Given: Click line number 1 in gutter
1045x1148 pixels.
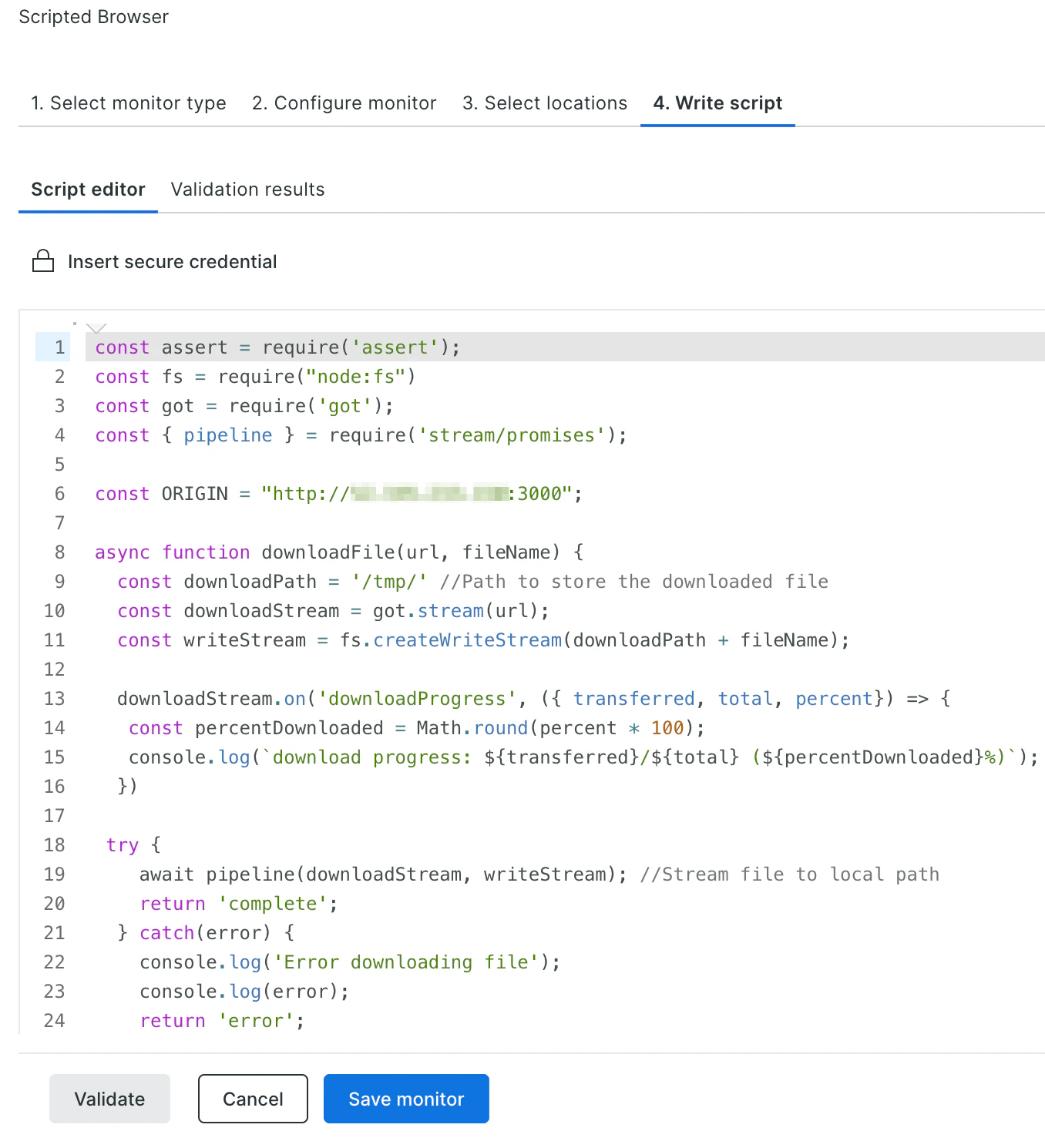Looking at the screenshot, I should (x=59, y=347).
